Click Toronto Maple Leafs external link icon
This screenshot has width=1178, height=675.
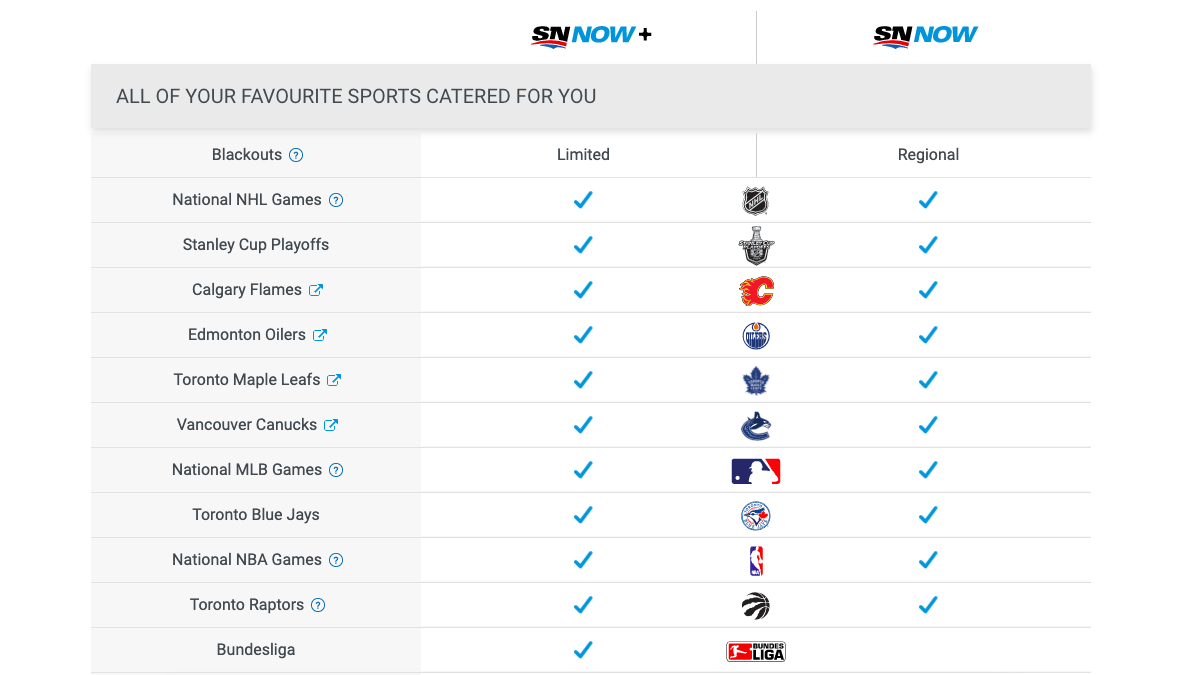334,380
